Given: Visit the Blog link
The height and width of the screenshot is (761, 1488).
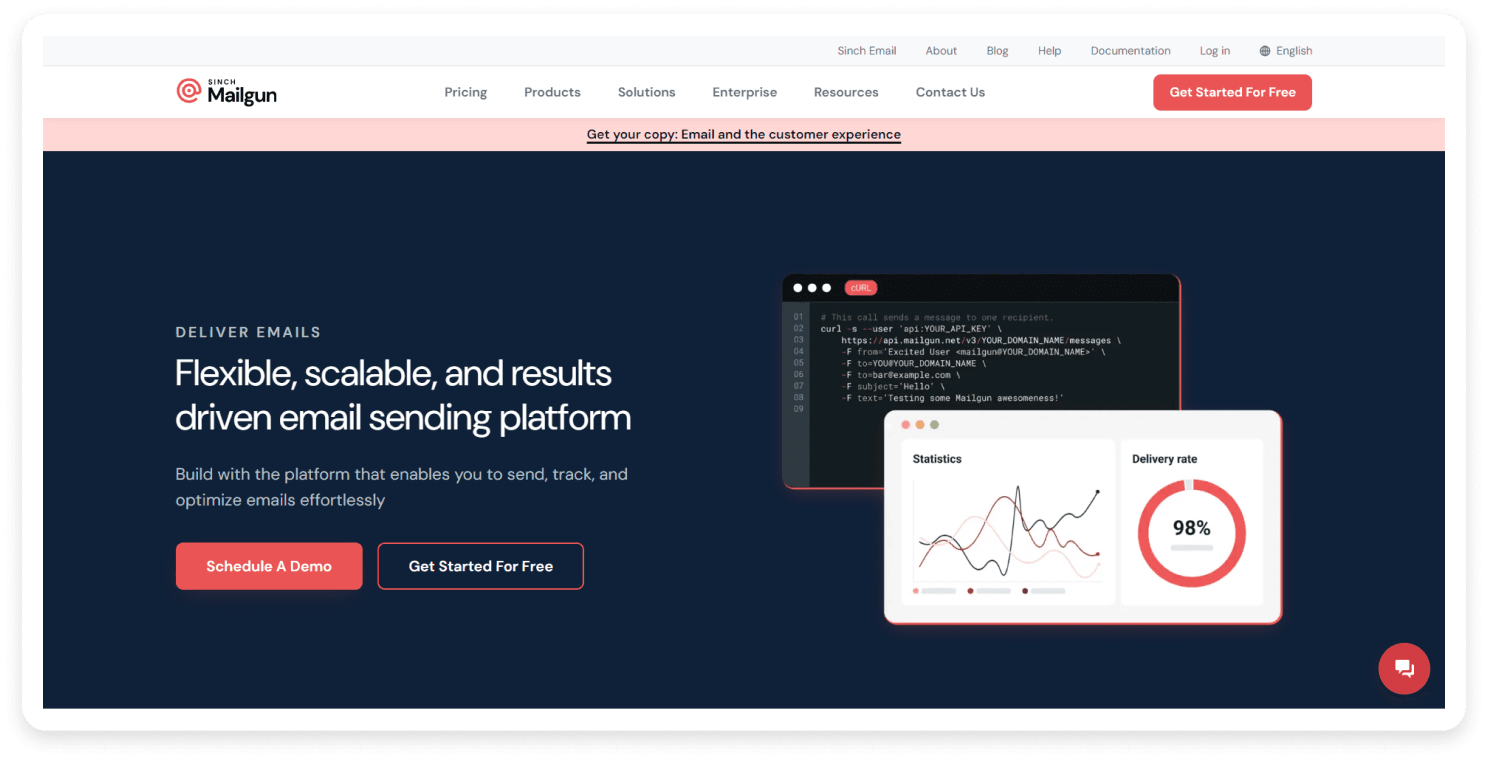Looking at the screenshot, I should pos(997,51).
